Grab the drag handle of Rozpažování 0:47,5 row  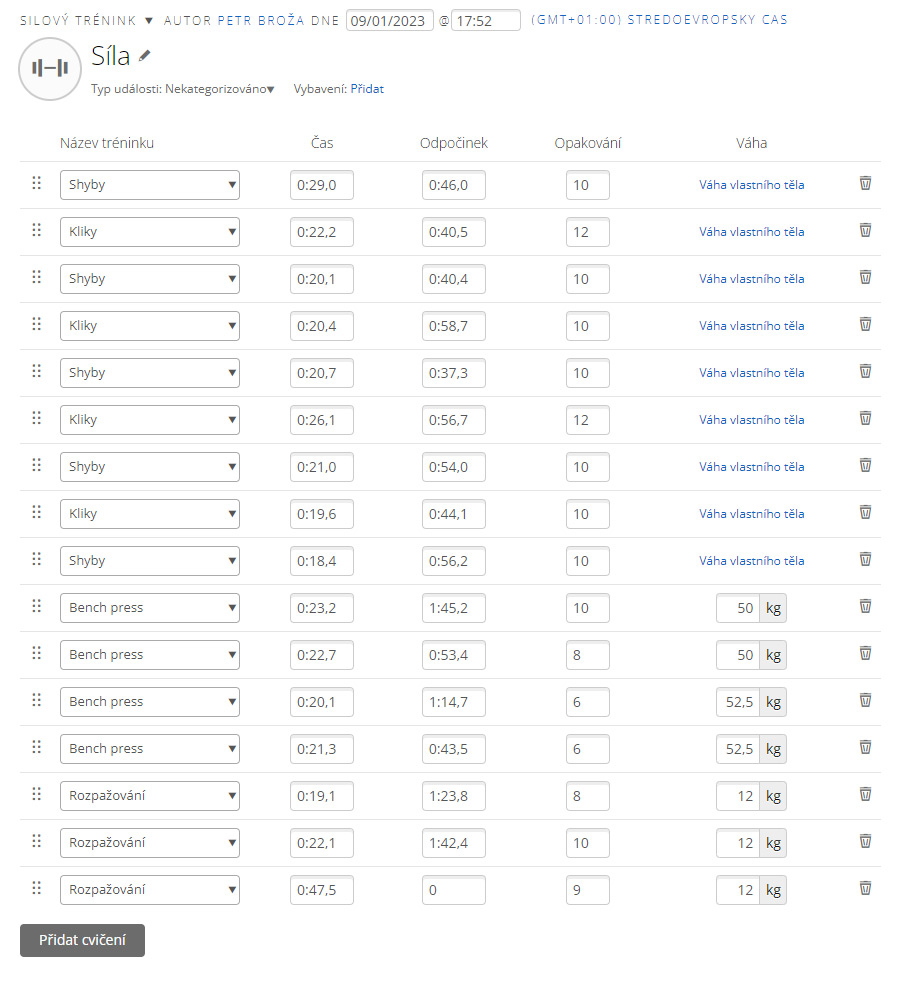click(x=36, y=888)
